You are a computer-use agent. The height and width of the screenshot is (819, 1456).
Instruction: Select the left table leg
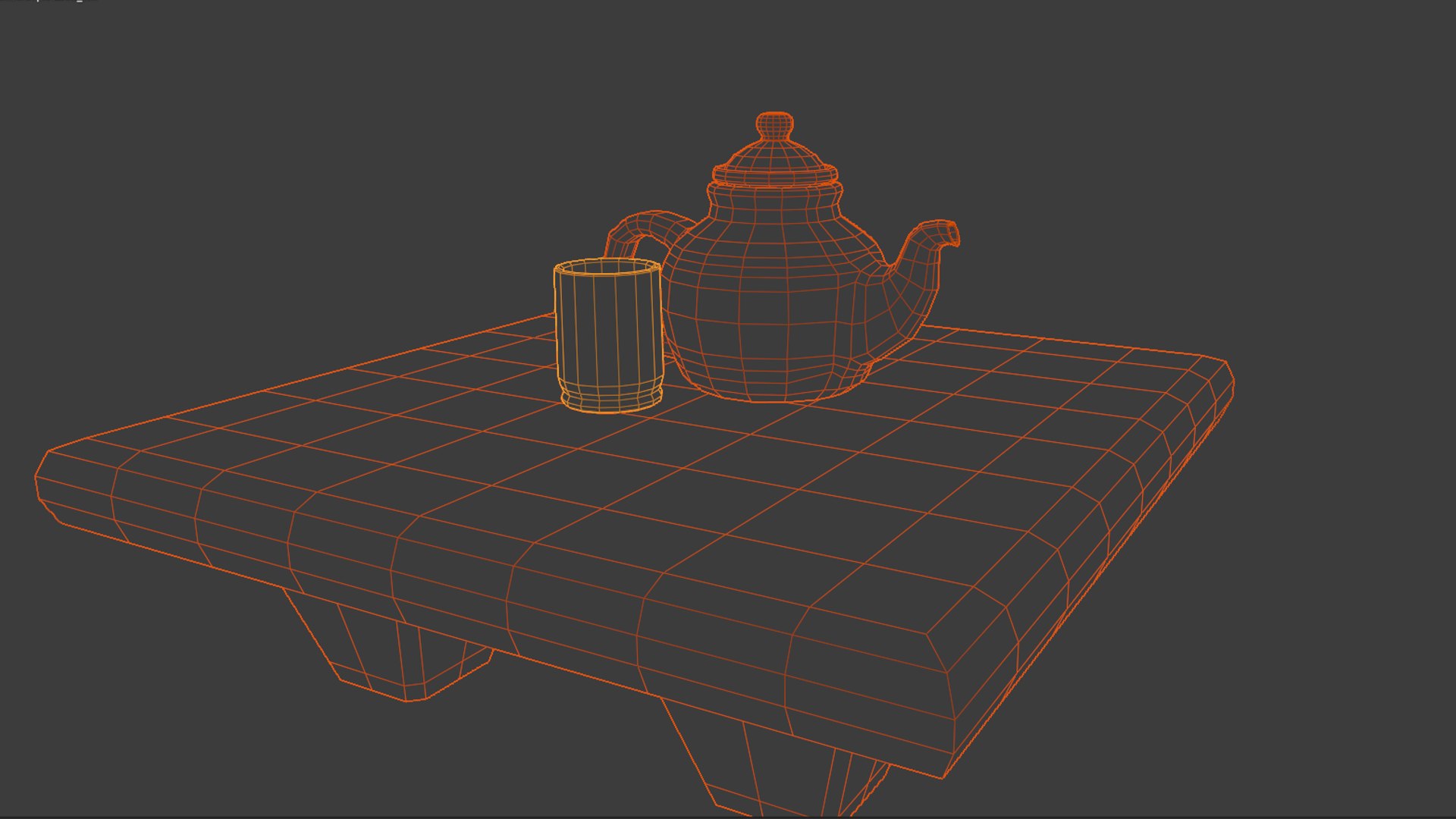[388, 646]
